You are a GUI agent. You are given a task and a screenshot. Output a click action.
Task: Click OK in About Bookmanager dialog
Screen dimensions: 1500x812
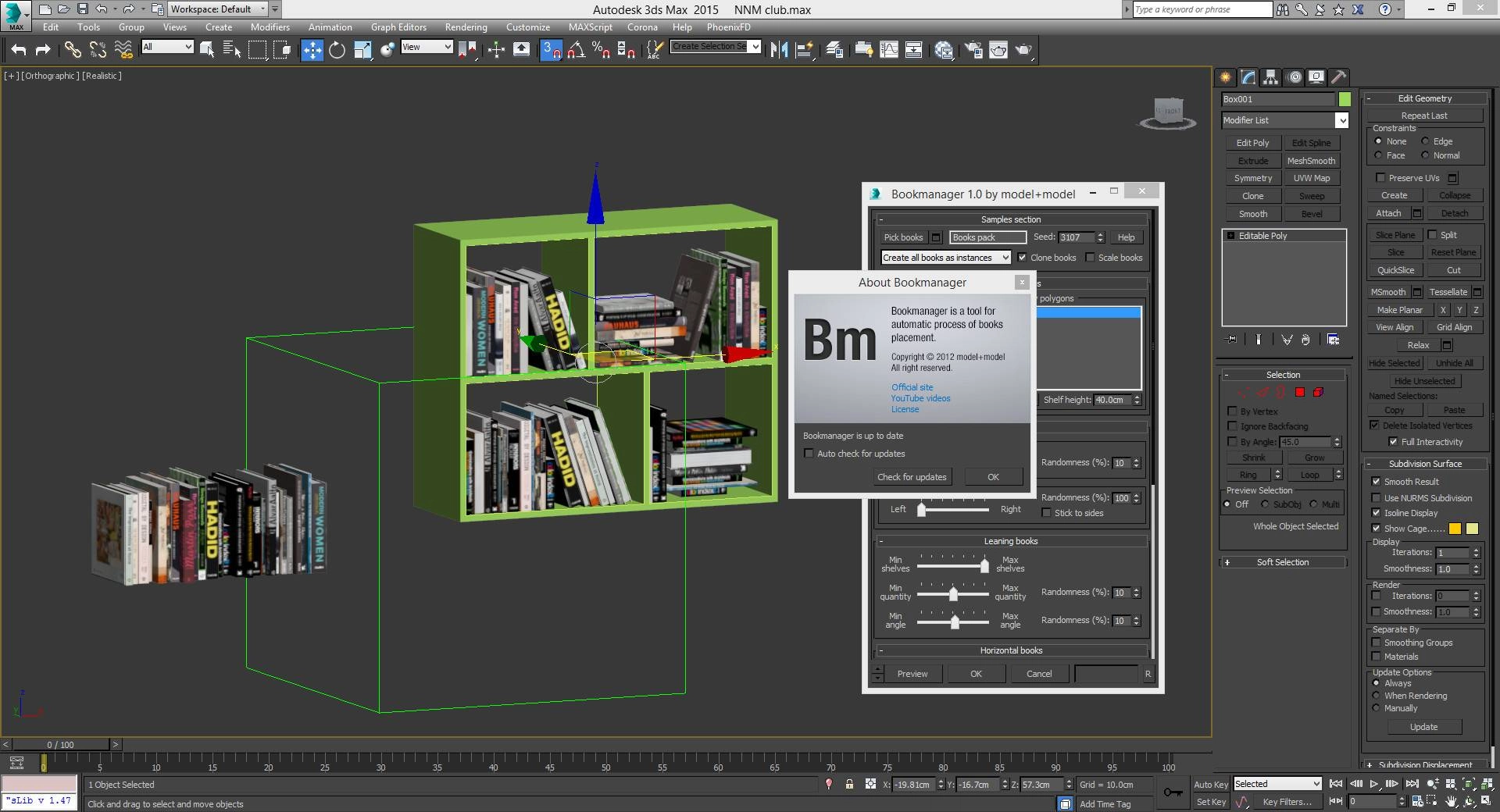coord(993,477)
